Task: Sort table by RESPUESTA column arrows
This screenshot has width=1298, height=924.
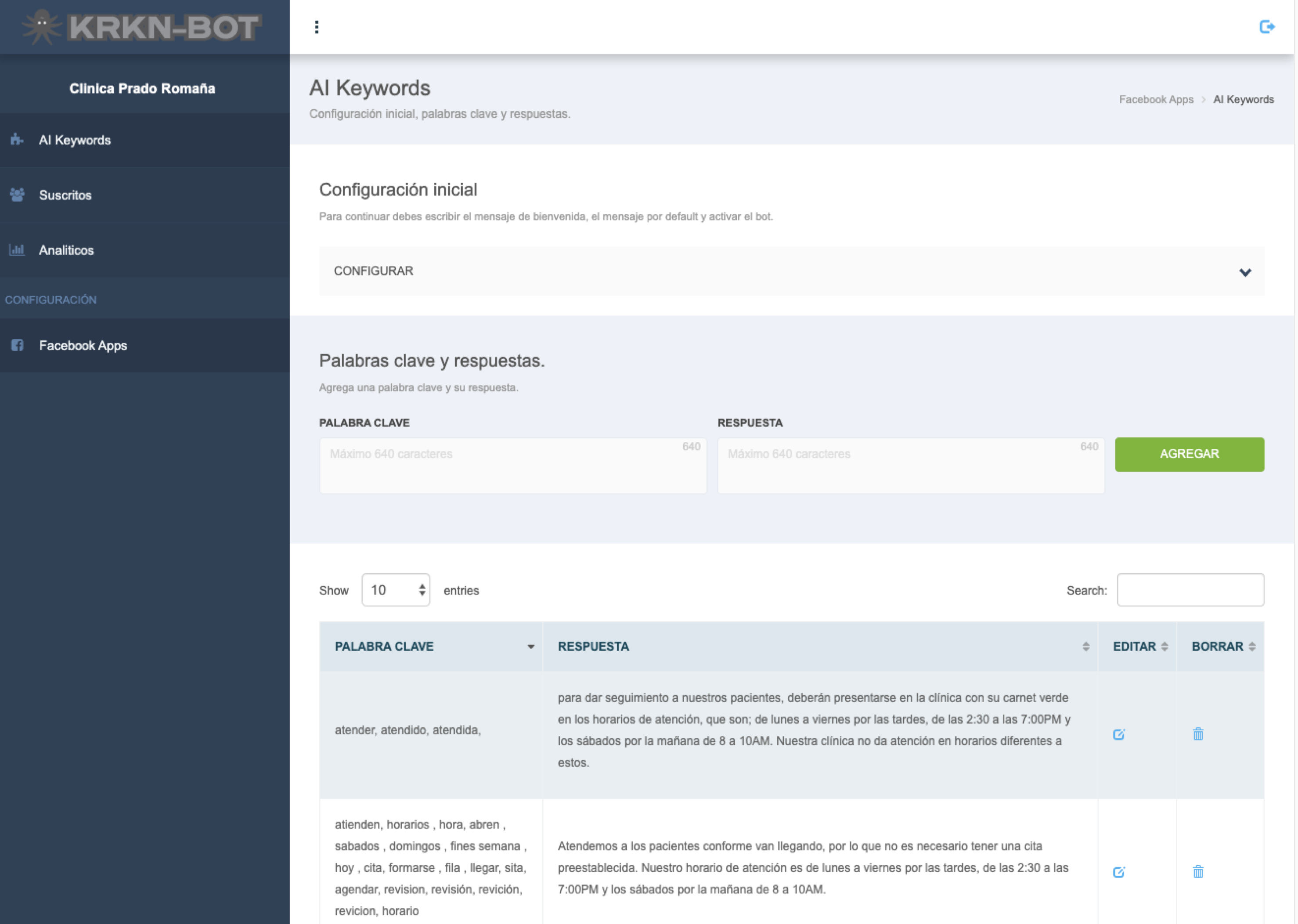Action: pyautogui.click(x=1085, y=646)
